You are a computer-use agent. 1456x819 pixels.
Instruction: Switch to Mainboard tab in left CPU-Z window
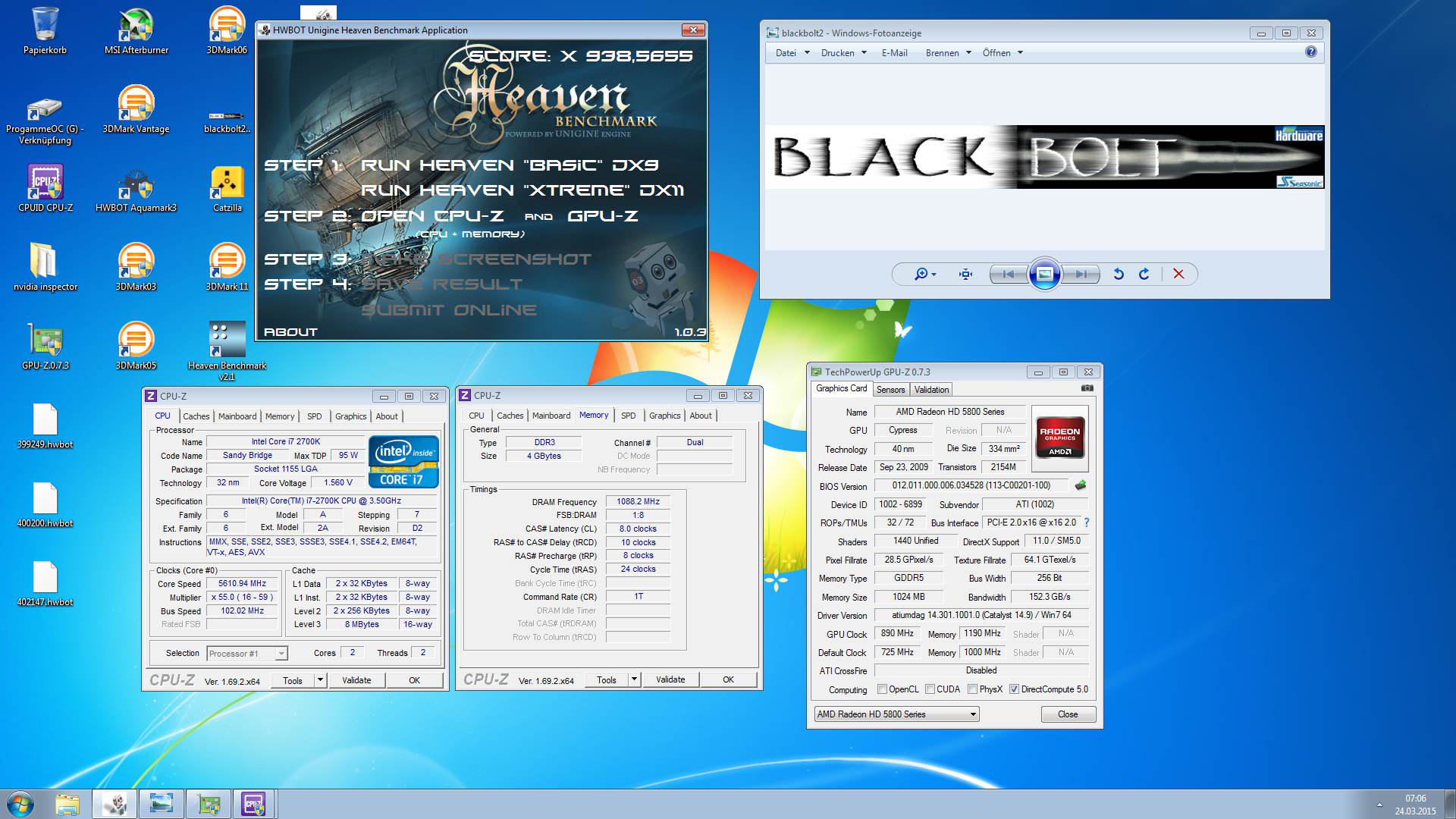coord(237,416)
